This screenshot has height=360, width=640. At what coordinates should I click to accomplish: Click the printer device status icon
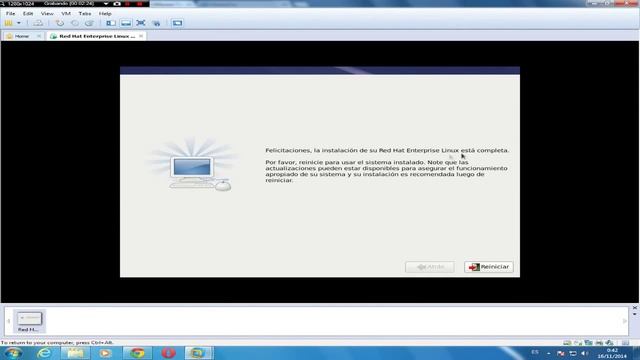(599, 343)
